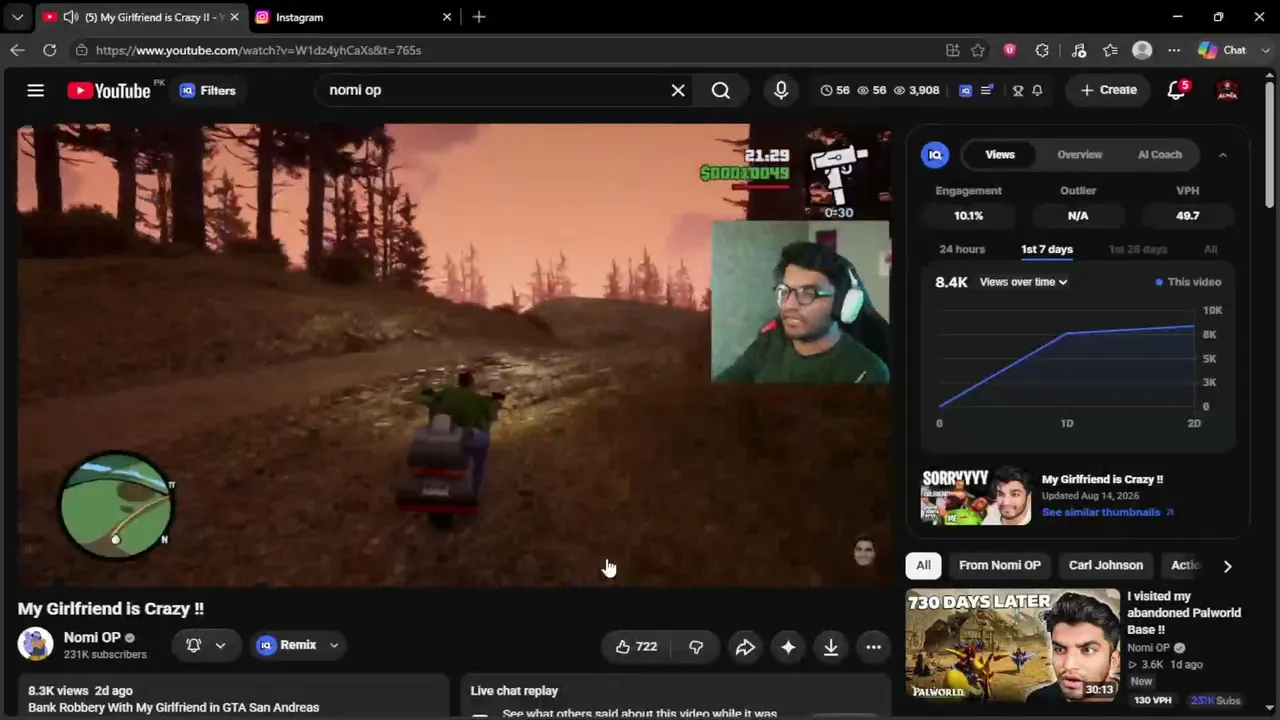This screenshot has height=720, width=1280.
Task: Mute the YouTube tab via the speaker icon
Action: 70,17
